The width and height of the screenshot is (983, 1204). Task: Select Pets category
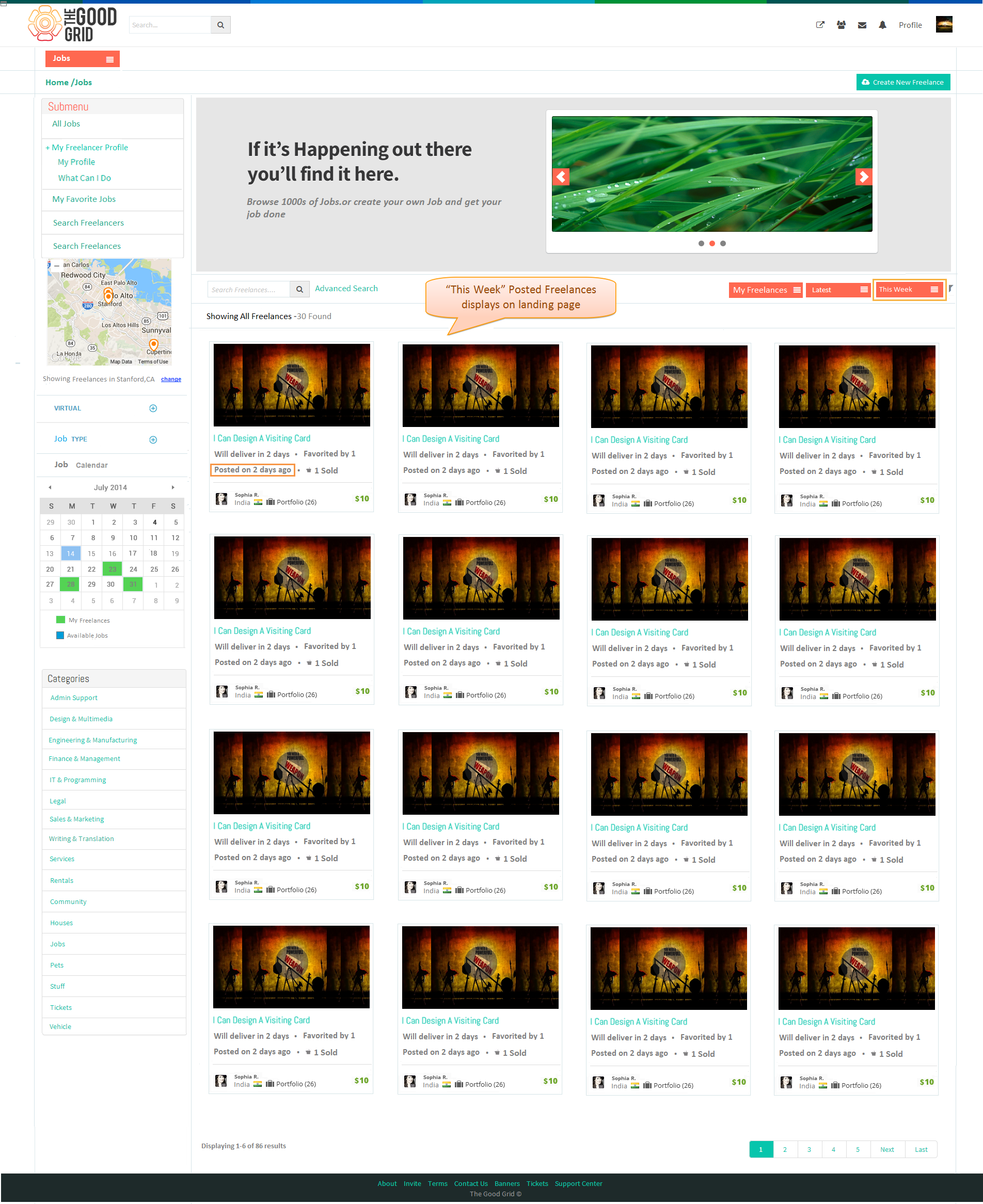pos(57,965)
